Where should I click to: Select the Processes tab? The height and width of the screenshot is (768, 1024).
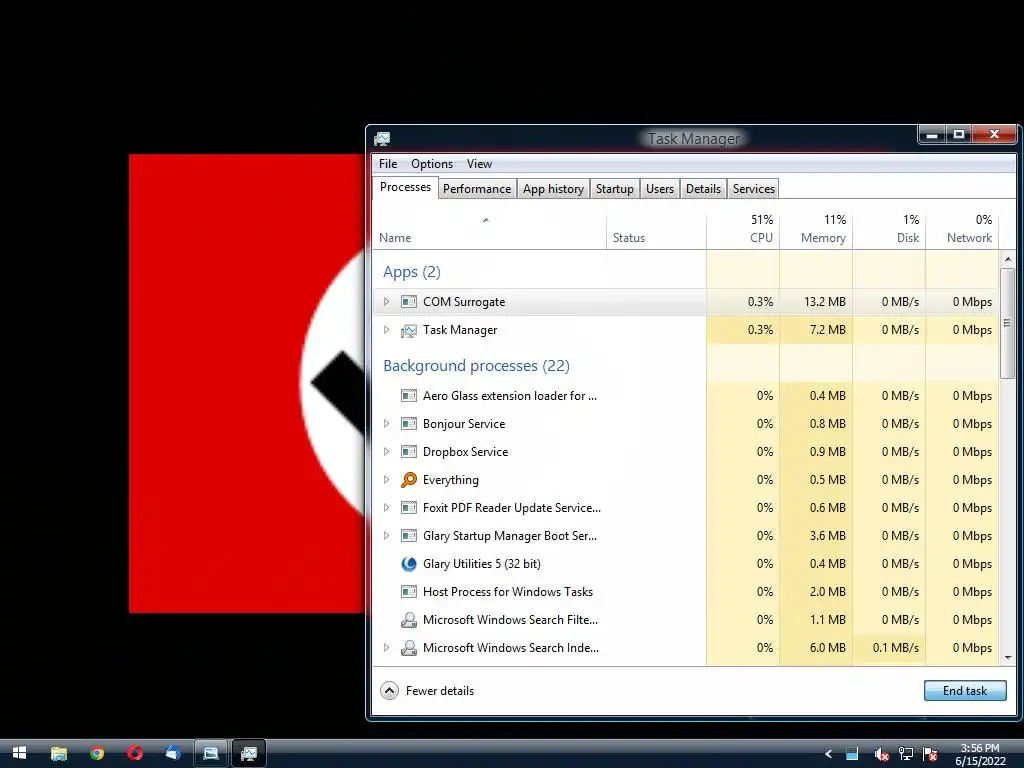(x=406, y=187)
